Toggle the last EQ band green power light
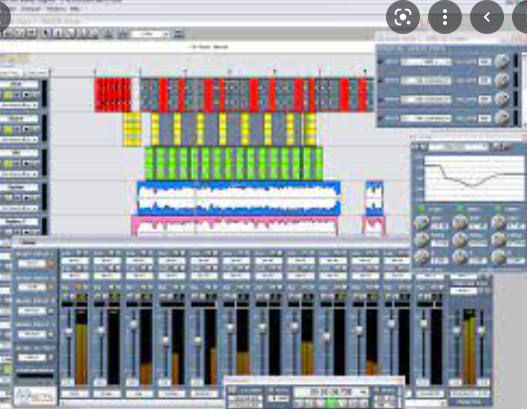Screen dimensions: 527x409 click(x=498, y=209)
